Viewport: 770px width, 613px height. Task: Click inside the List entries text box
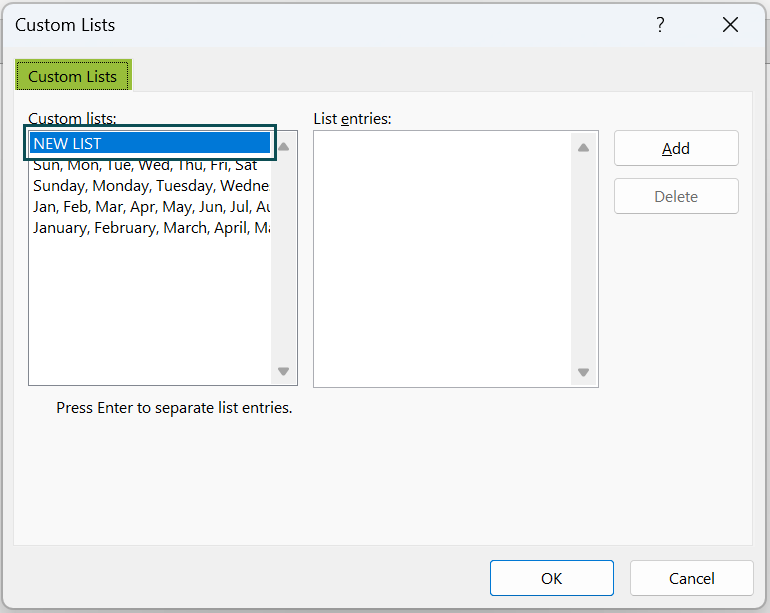pos(442,259)
